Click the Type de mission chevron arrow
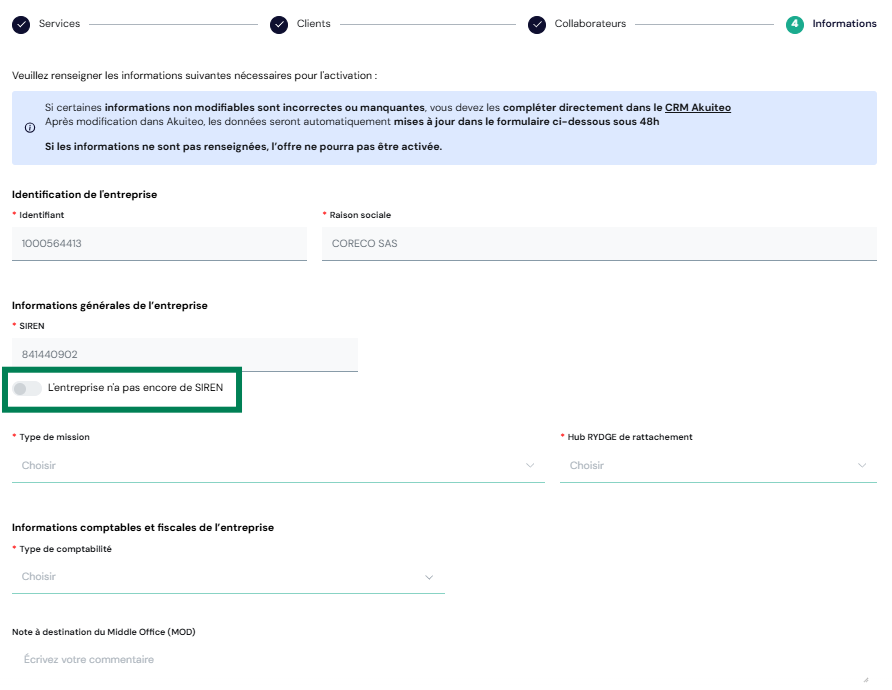The height and width of the screenshot is (690, 892). [x=530, y=465]
